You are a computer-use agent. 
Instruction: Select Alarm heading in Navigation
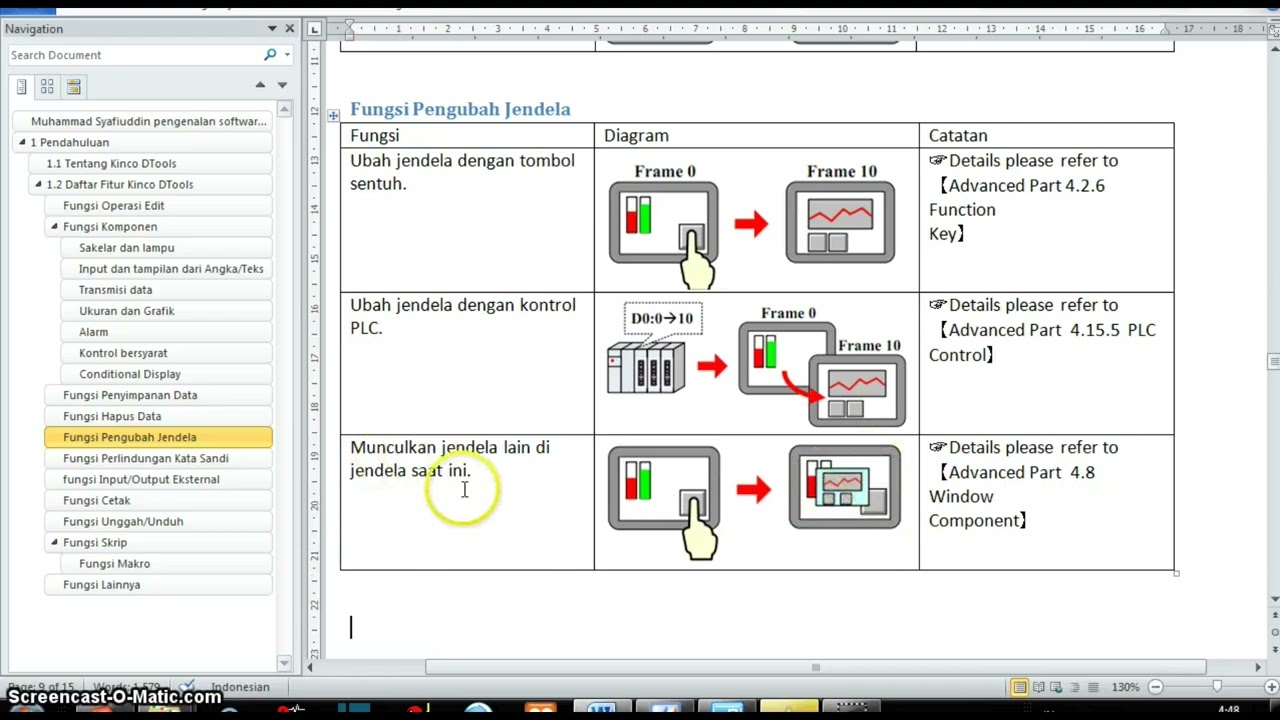pos(167,331)
